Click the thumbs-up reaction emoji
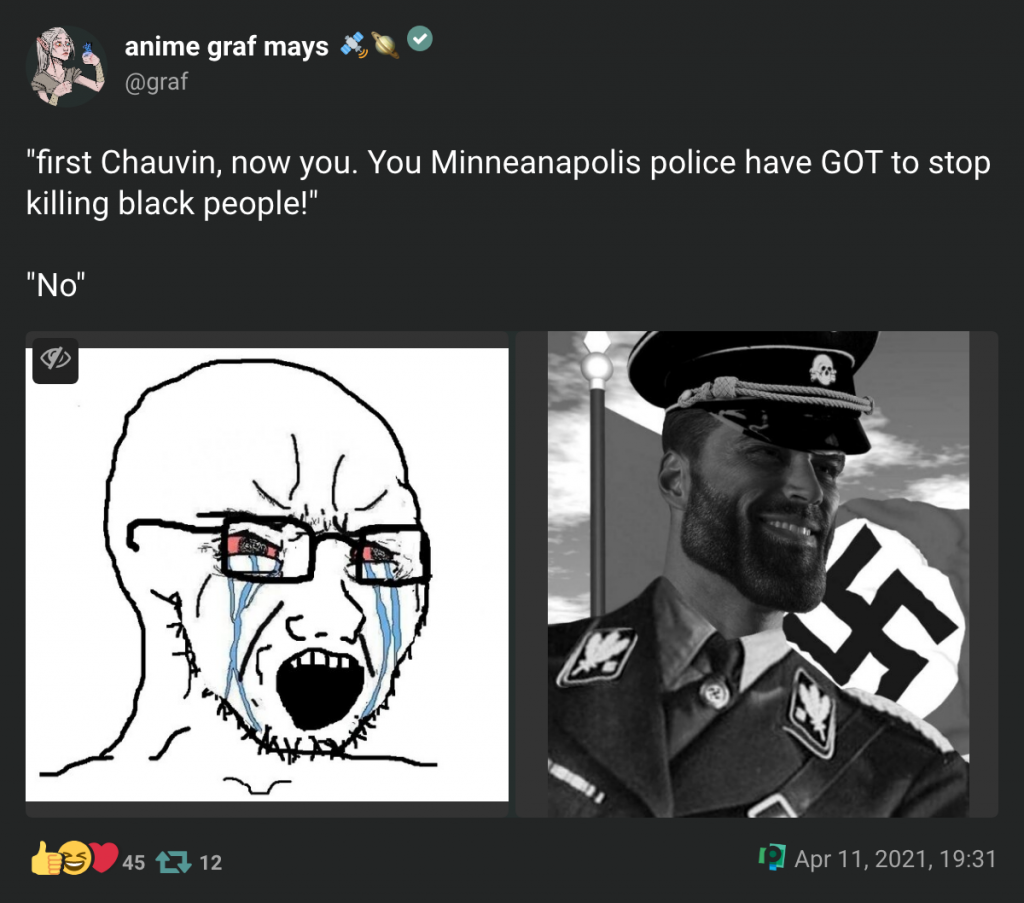The image size is (1024, 903). (45, 858)
